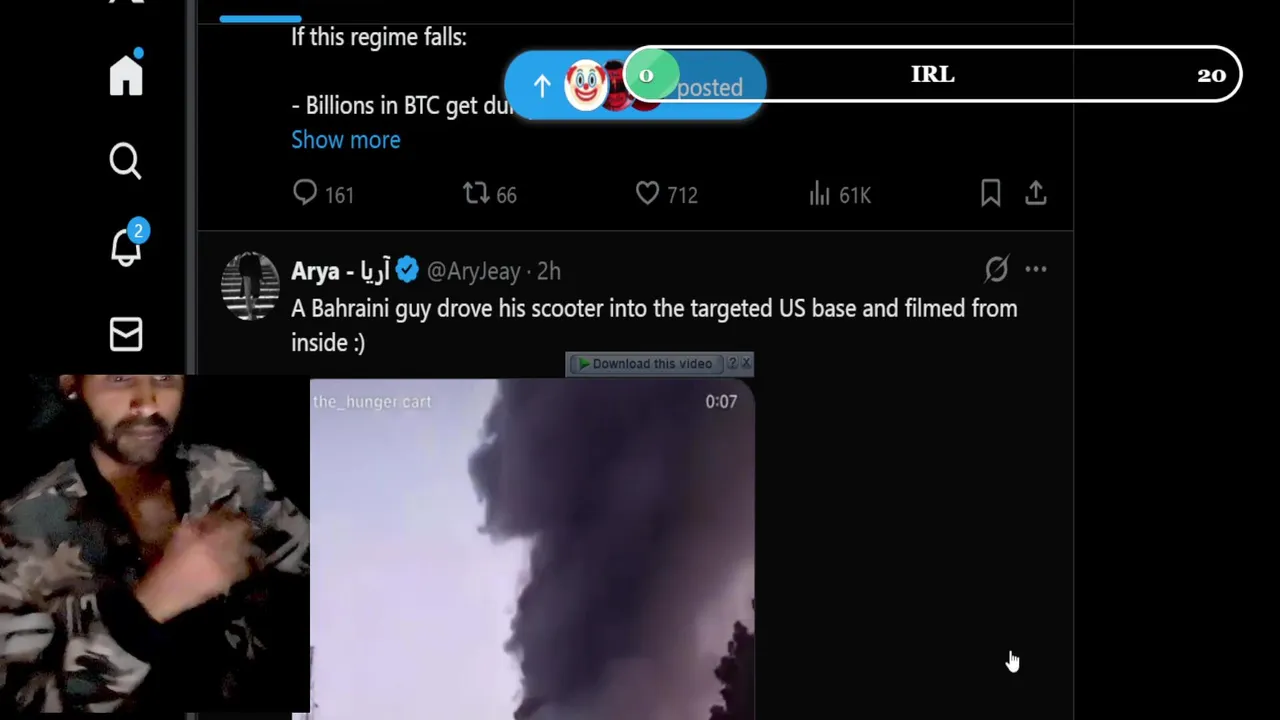Play the smoke video in Arya's tweet
The height and width of the screenshot is (720, 1280).
click(x=532, y=549)
